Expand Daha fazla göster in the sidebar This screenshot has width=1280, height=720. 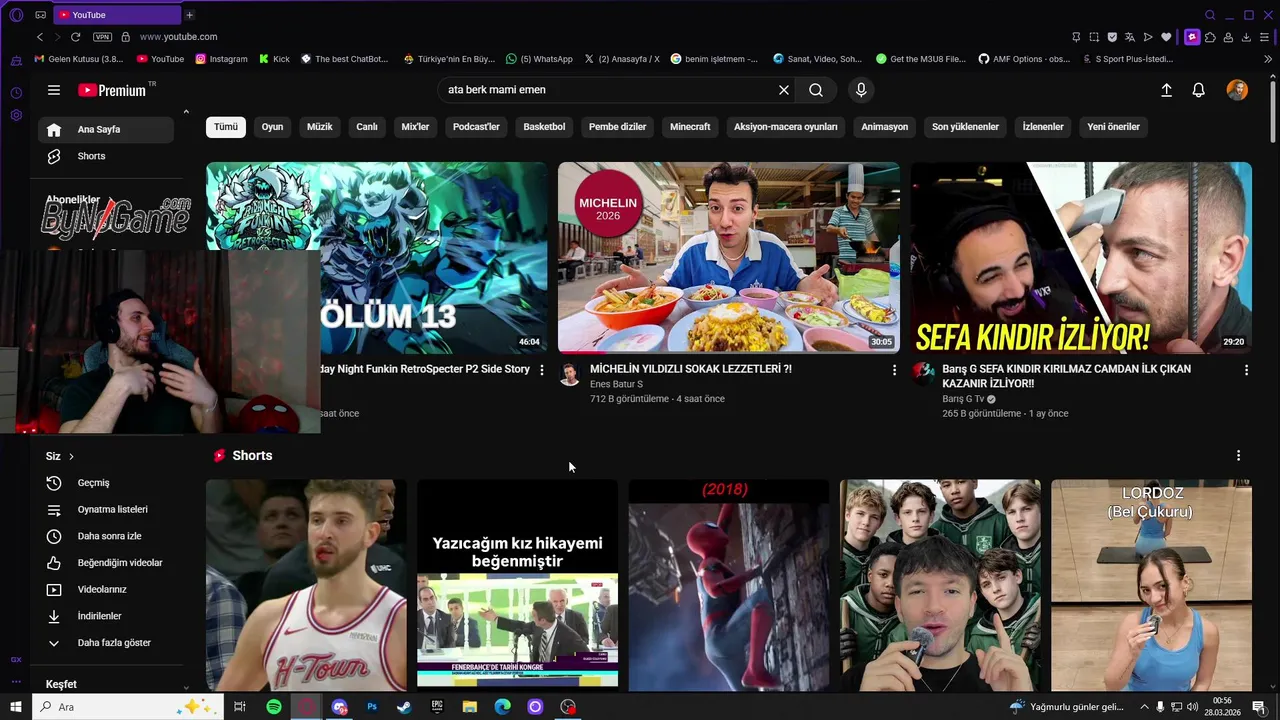pyautogui.click(x=106, y=643)
